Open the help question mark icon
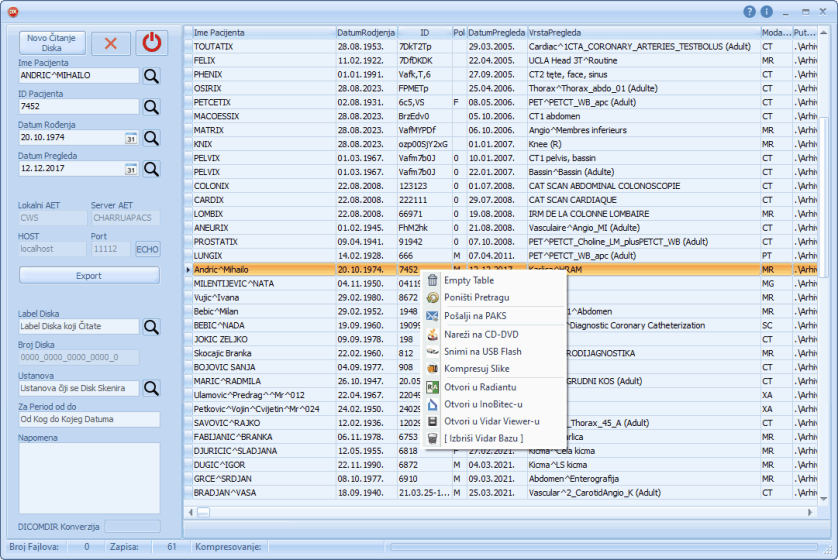 click(750, 12)
